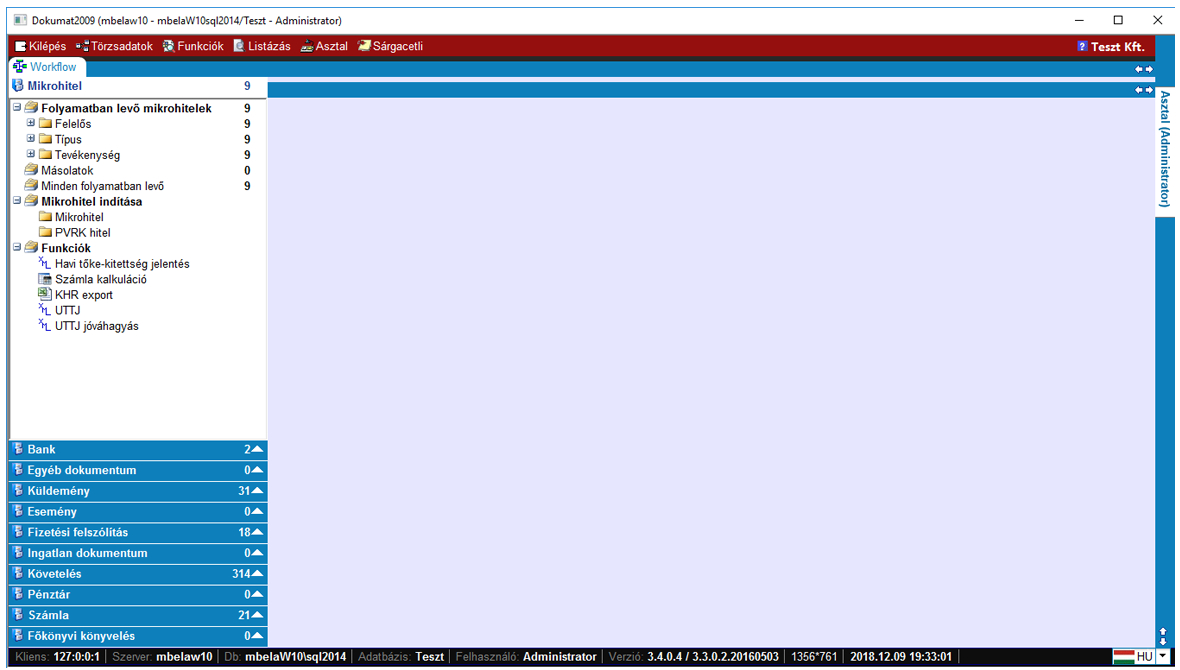Viewport: 1180px width, 670px height.
Task: Select Minden folyamatban levő in the tree
Action: tap(102, 186)
